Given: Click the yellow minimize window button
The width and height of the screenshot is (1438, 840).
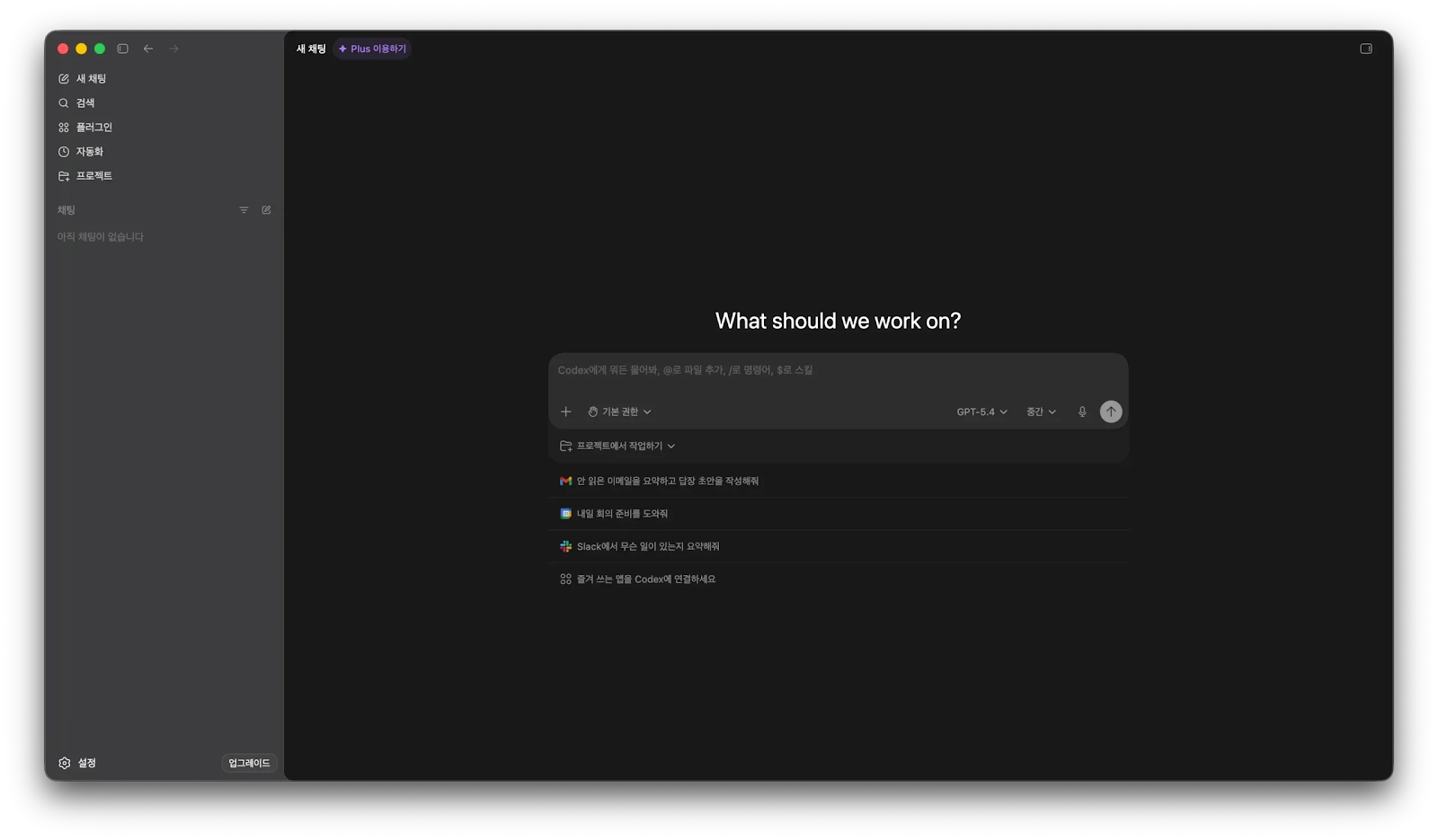Looking at the screenshot, I should [81, 49].
